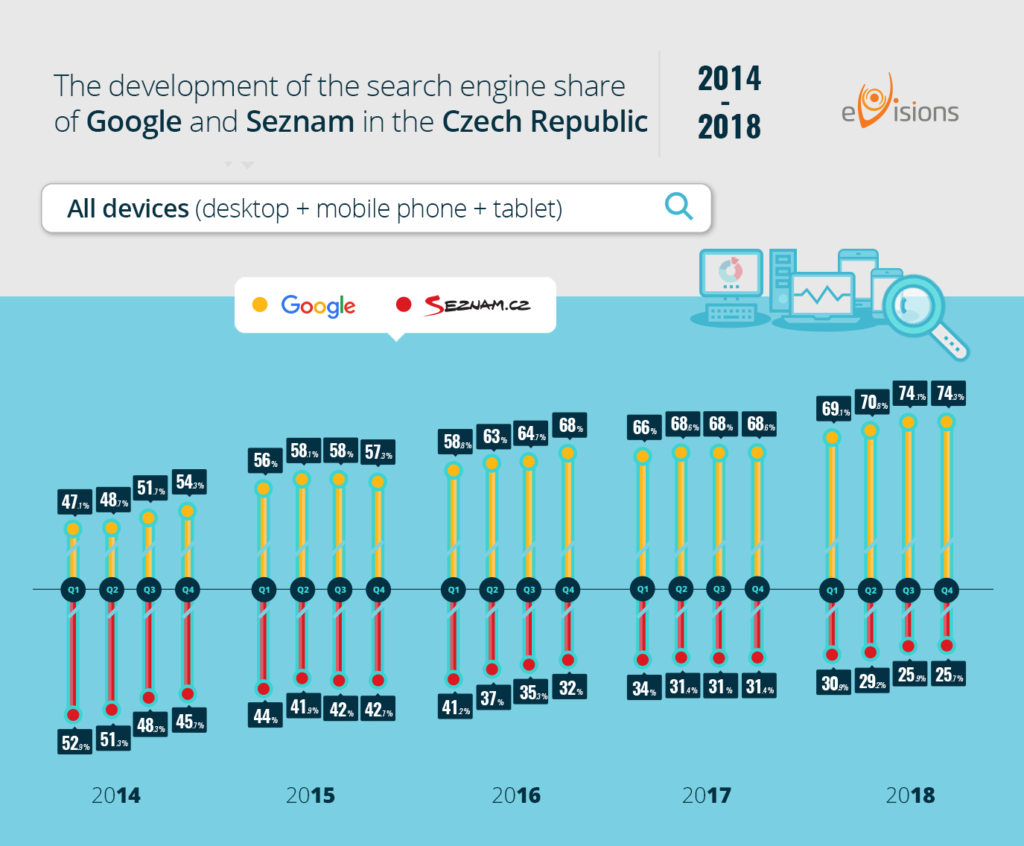The height and width of the screenshot is (846, 1024).
Task: Click Seznam's 52% label for Q1 2014
Action: pos(75,742)
